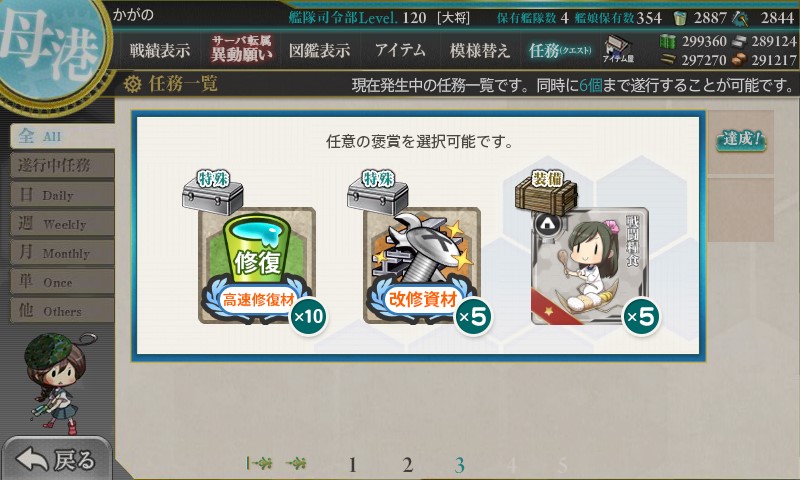Filter Others quests

coord(62,311)
